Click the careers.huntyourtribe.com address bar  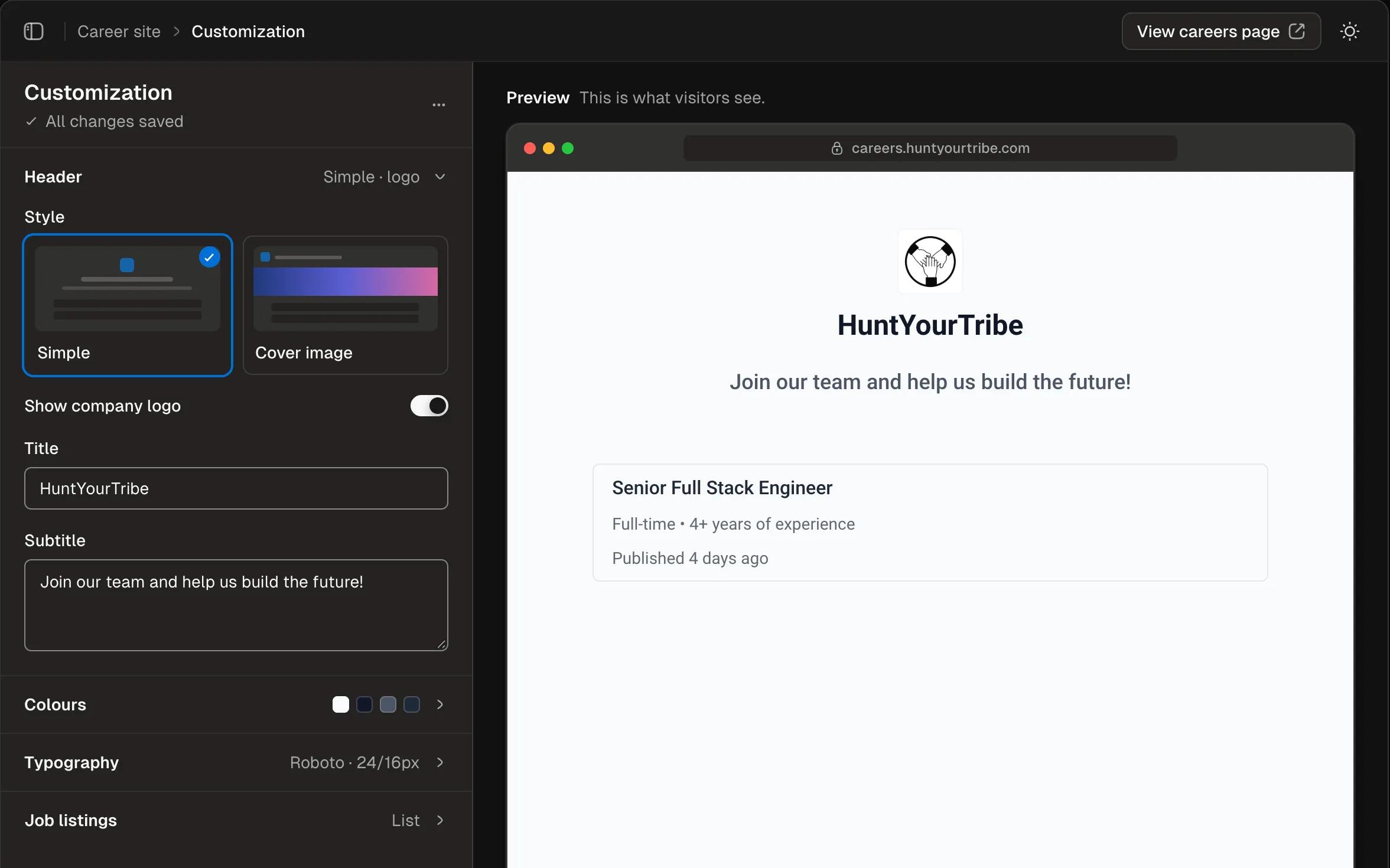[930, 148]
